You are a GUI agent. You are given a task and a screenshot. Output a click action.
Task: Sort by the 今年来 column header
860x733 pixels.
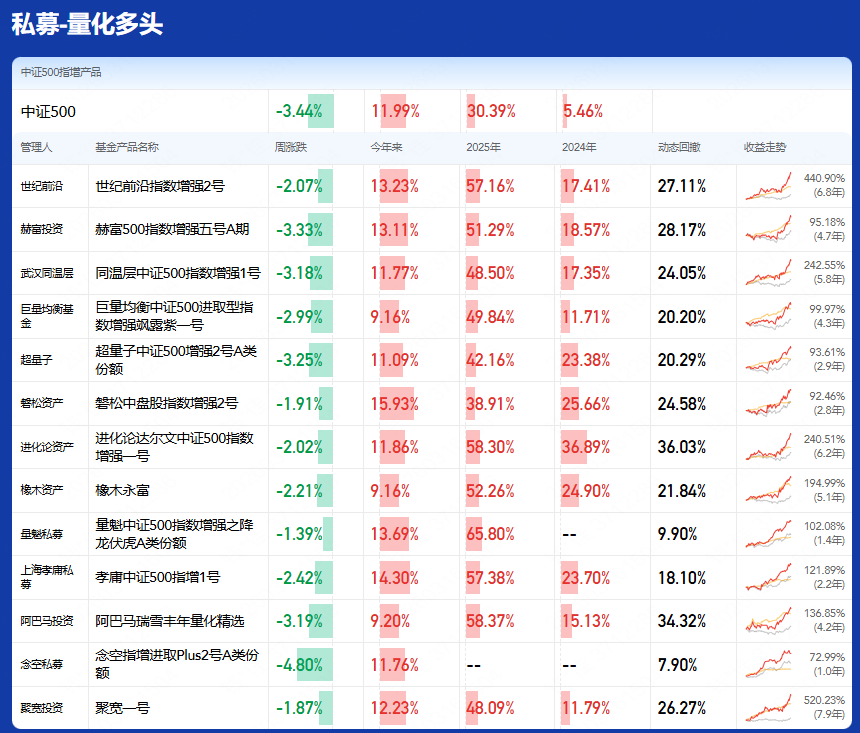tap(385, 147)
